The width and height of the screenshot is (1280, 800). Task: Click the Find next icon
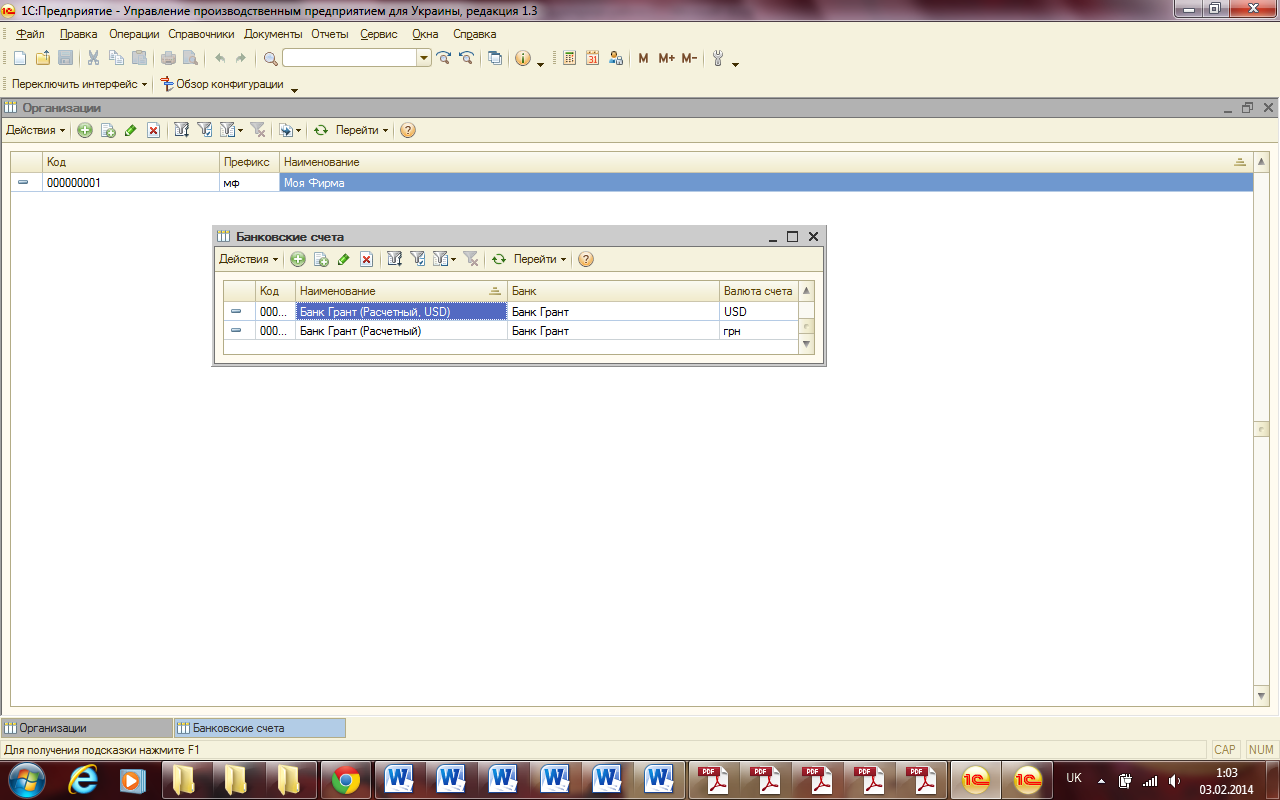(444, 58)
